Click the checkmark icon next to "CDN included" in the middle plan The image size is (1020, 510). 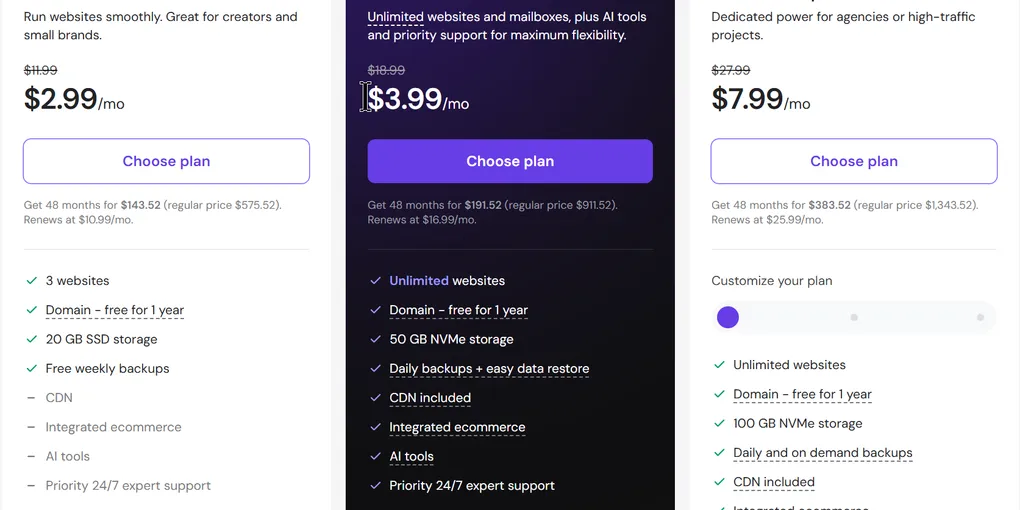375,398
